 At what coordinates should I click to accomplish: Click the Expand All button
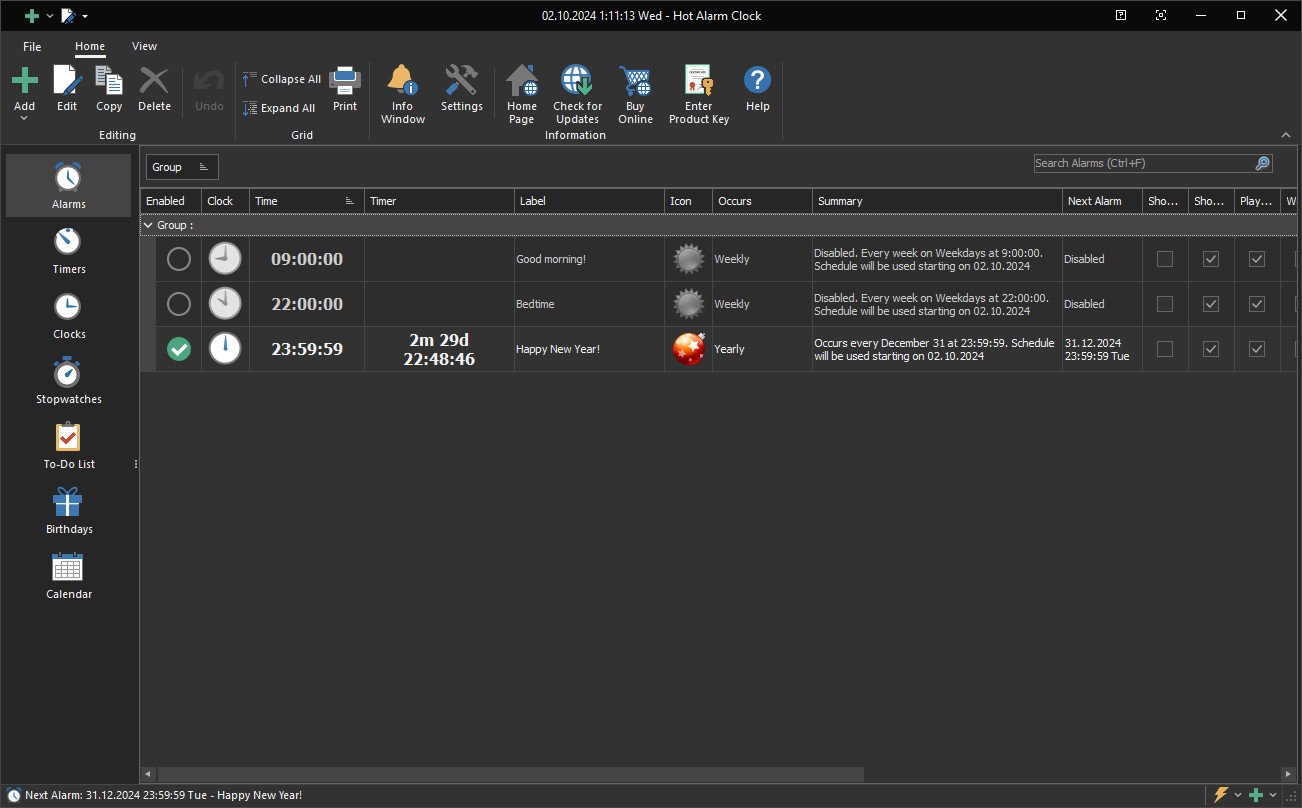click(279, 108)
